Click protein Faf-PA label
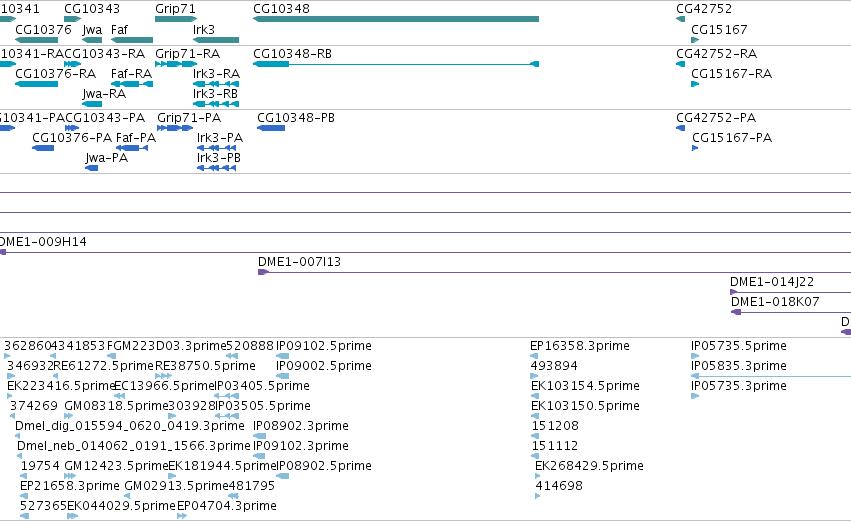The image size is (851, 521). [136, 138]
